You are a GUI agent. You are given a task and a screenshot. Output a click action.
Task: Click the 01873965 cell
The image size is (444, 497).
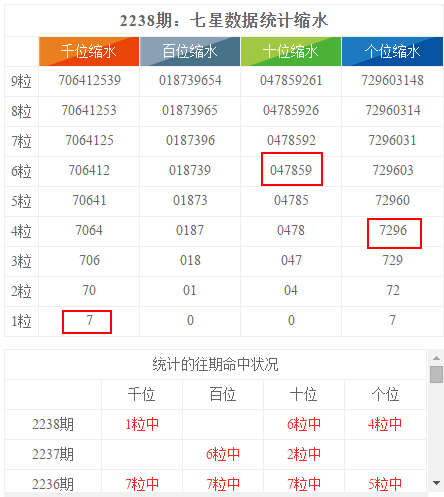190,110
